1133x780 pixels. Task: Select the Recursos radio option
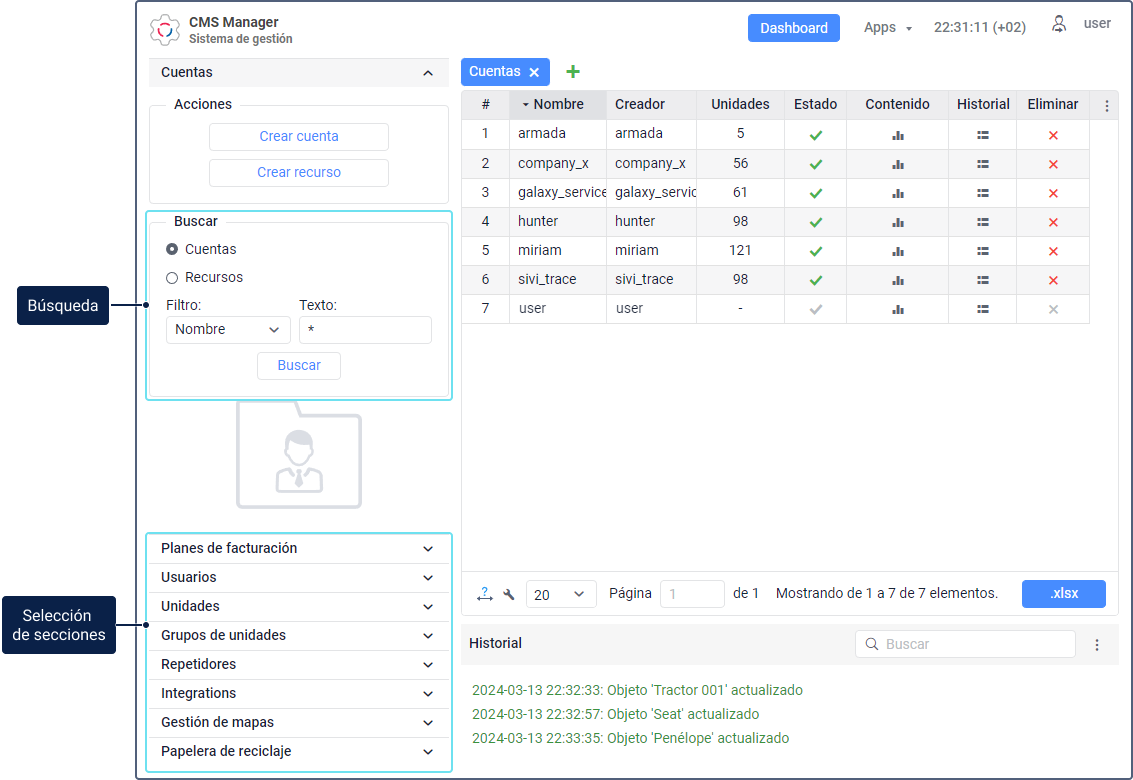[x=172, y=278]
